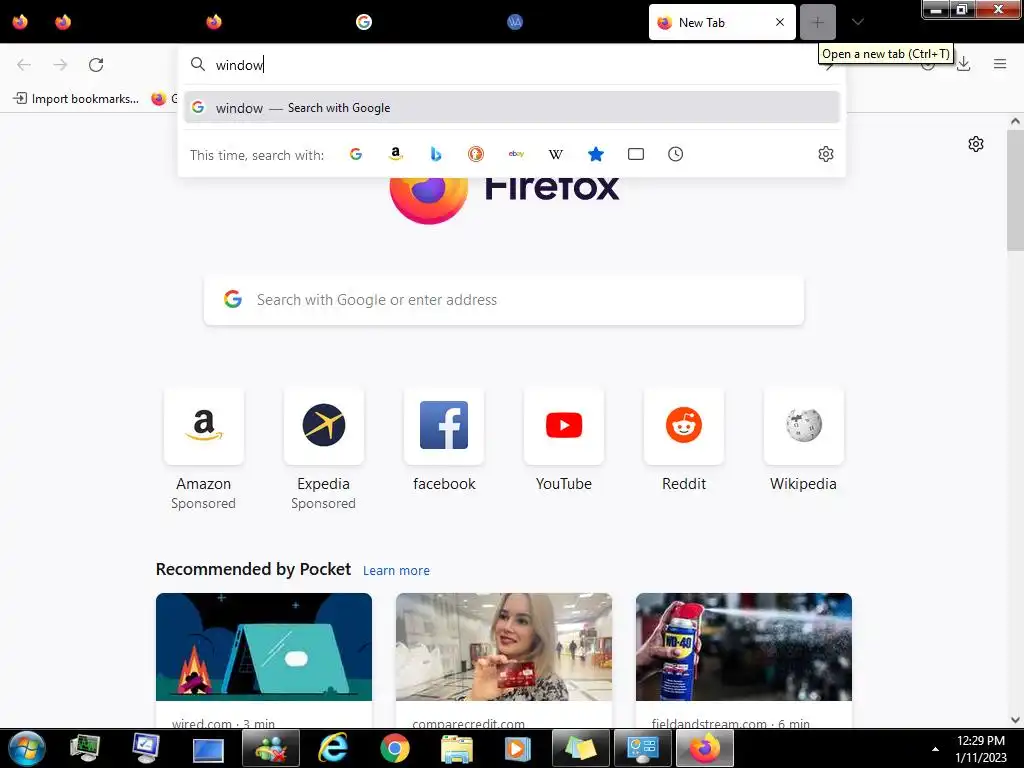Viewport: 1024px width, 768px height.
Task: Select the New Tab tab
Action: [722, 22]
